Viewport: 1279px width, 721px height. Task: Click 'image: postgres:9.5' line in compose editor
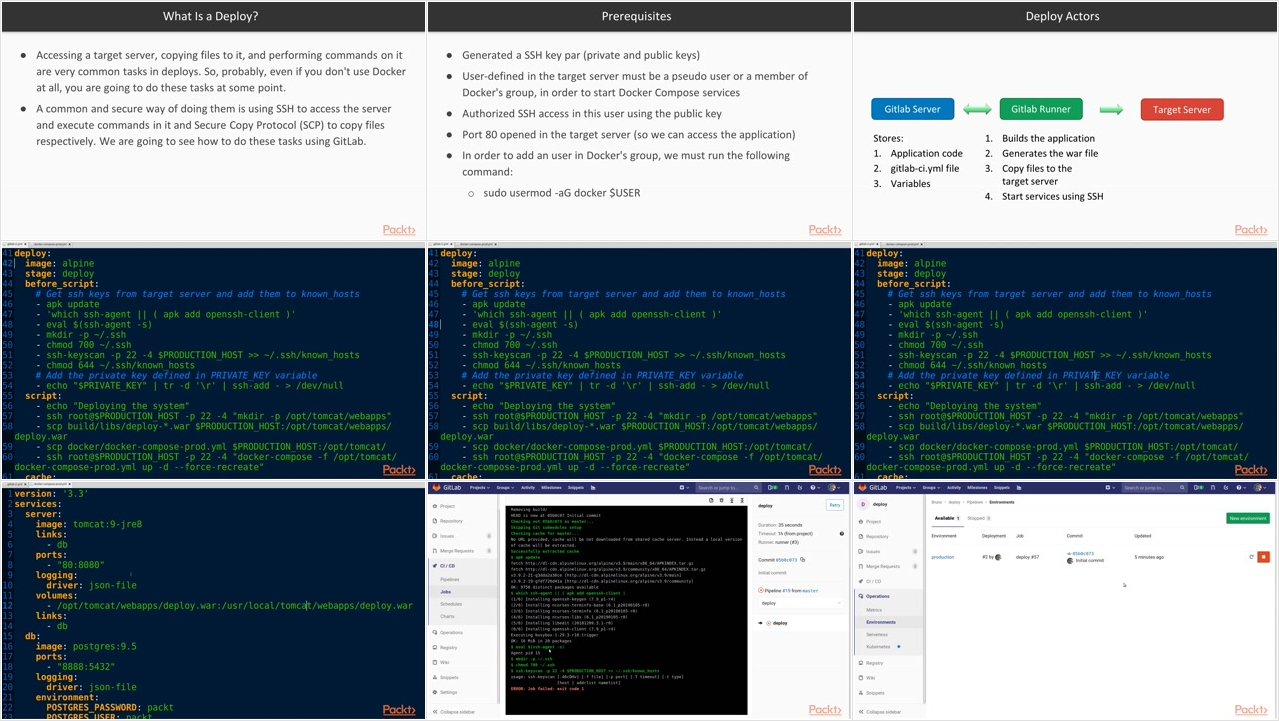point(86,646)
